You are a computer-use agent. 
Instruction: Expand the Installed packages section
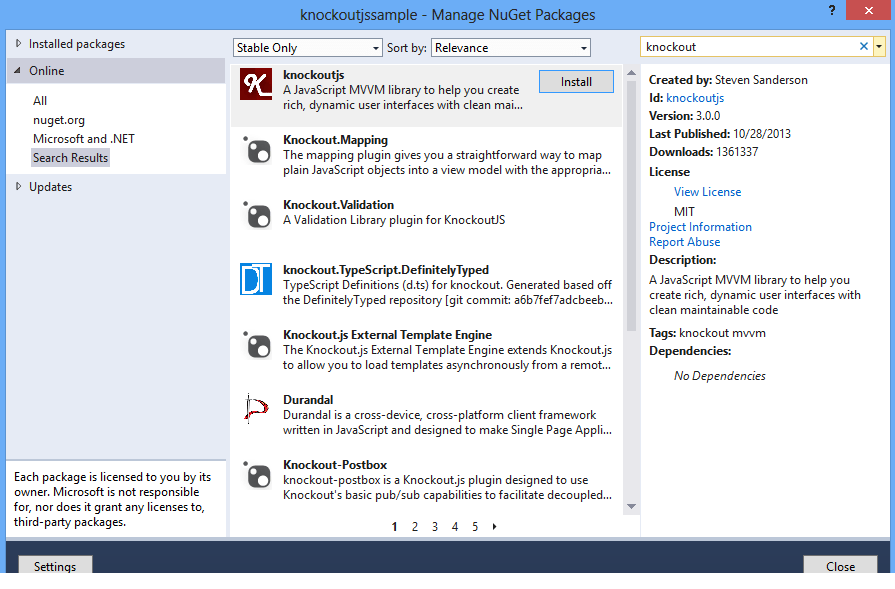pos(18,43)
